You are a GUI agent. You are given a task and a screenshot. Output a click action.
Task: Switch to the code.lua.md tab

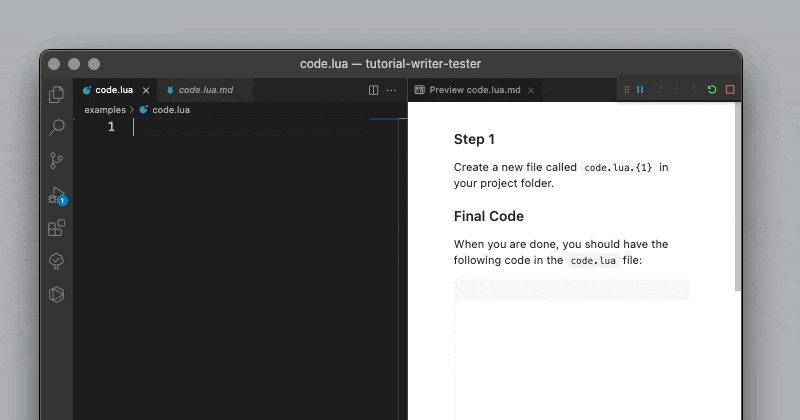point(205,90)
